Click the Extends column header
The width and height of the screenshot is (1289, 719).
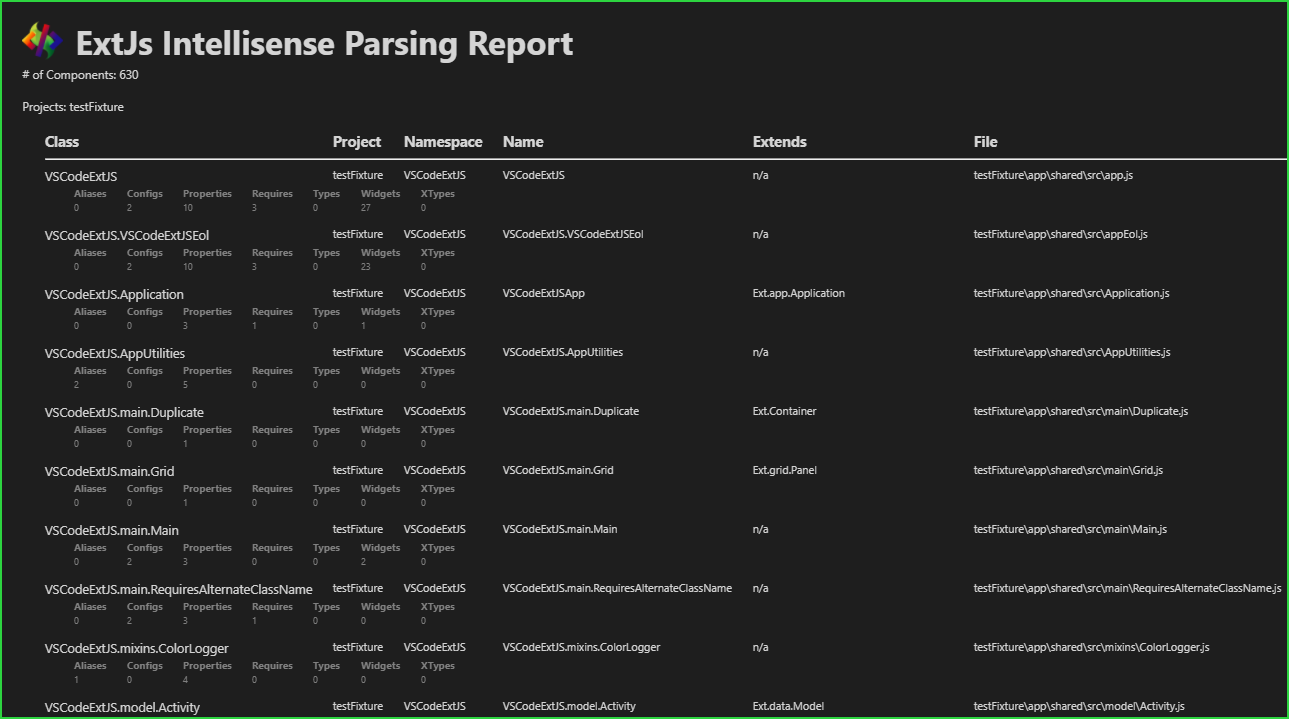tap(780, 142)
